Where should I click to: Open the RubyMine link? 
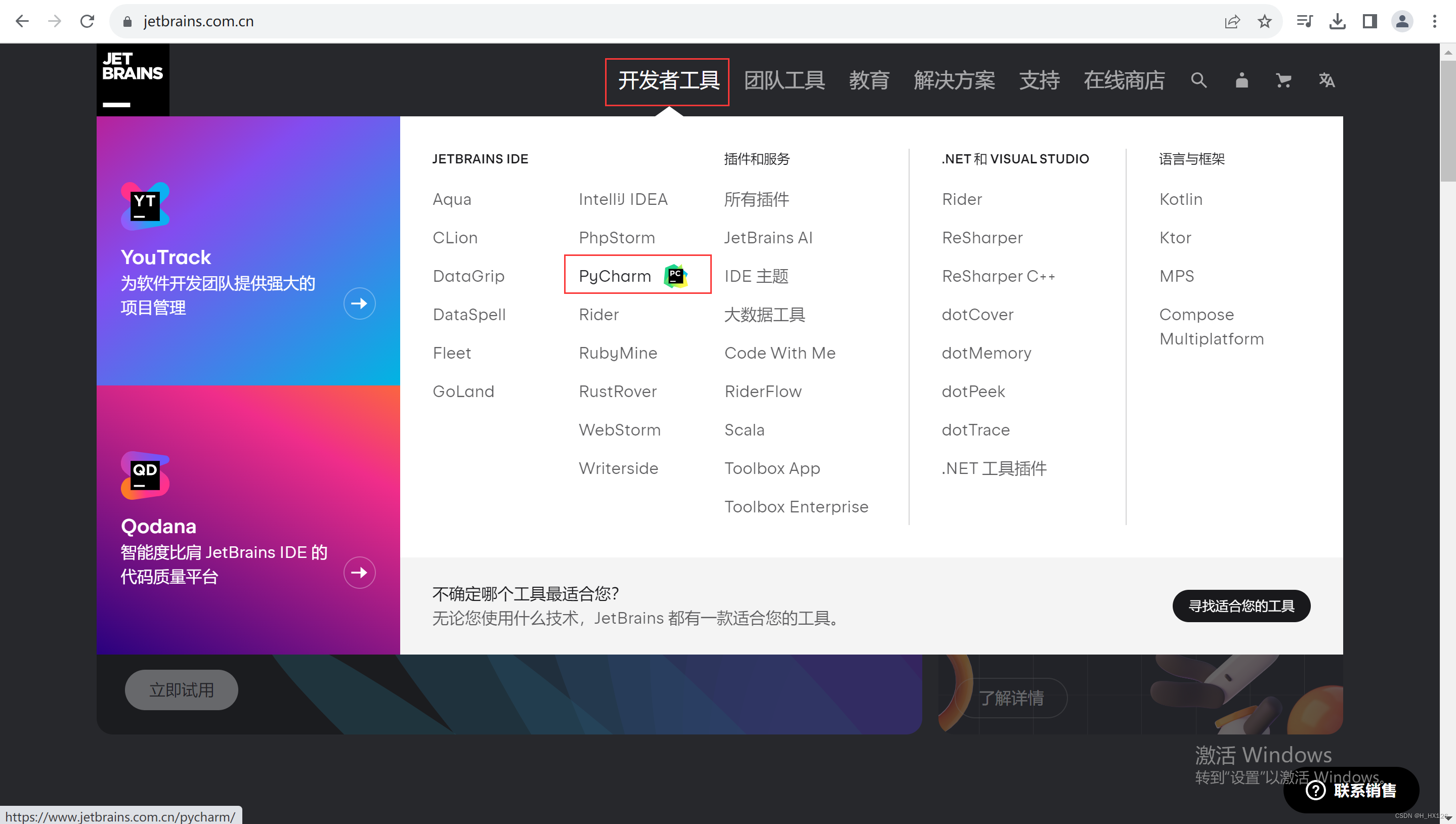[618, 353]
